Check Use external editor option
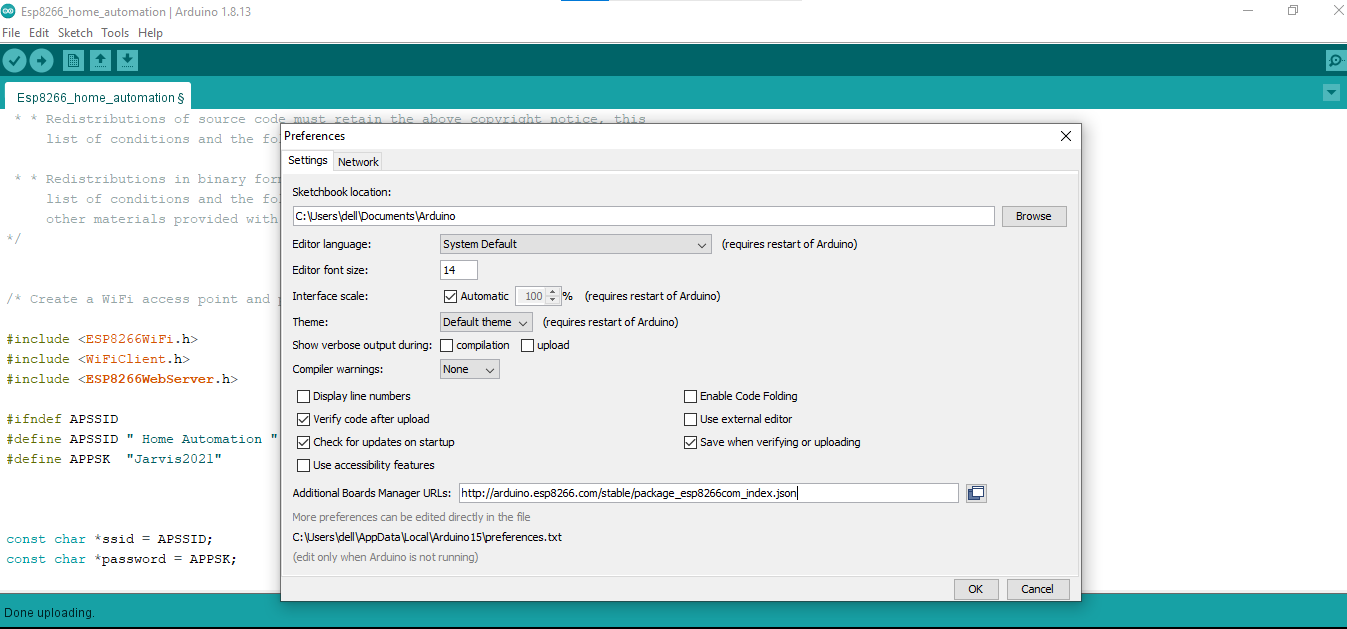 click(x=690, y=419)
